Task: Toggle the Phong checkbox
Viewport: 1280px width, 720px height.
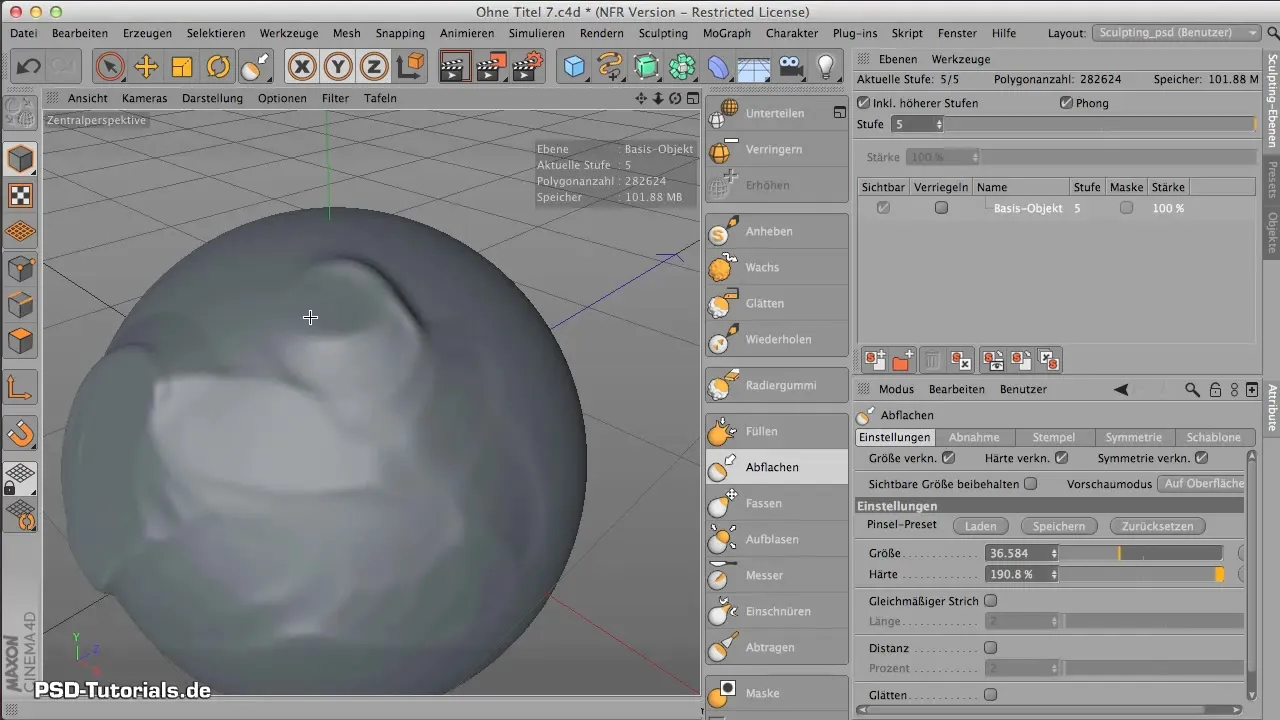Action: tap(1066, 103)
